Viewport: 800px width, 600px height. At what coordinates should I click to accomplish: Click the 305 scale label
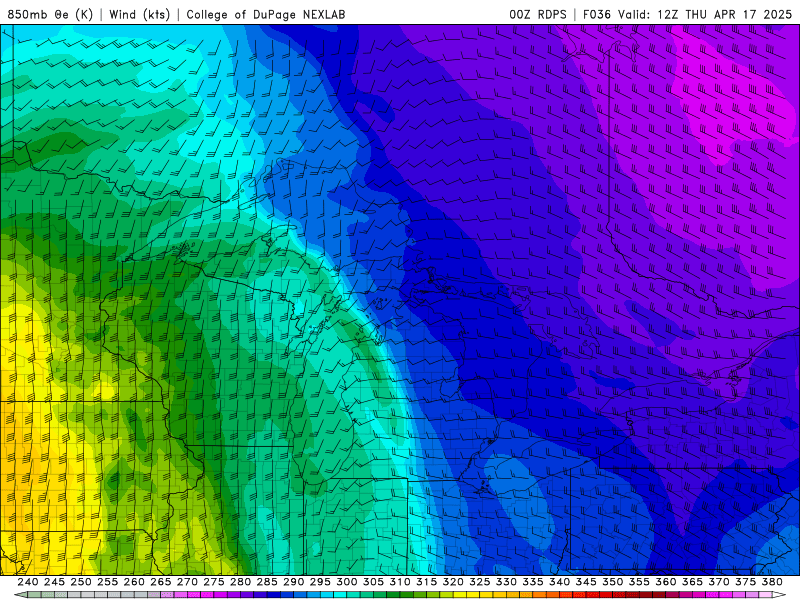(x=373, y=582)
